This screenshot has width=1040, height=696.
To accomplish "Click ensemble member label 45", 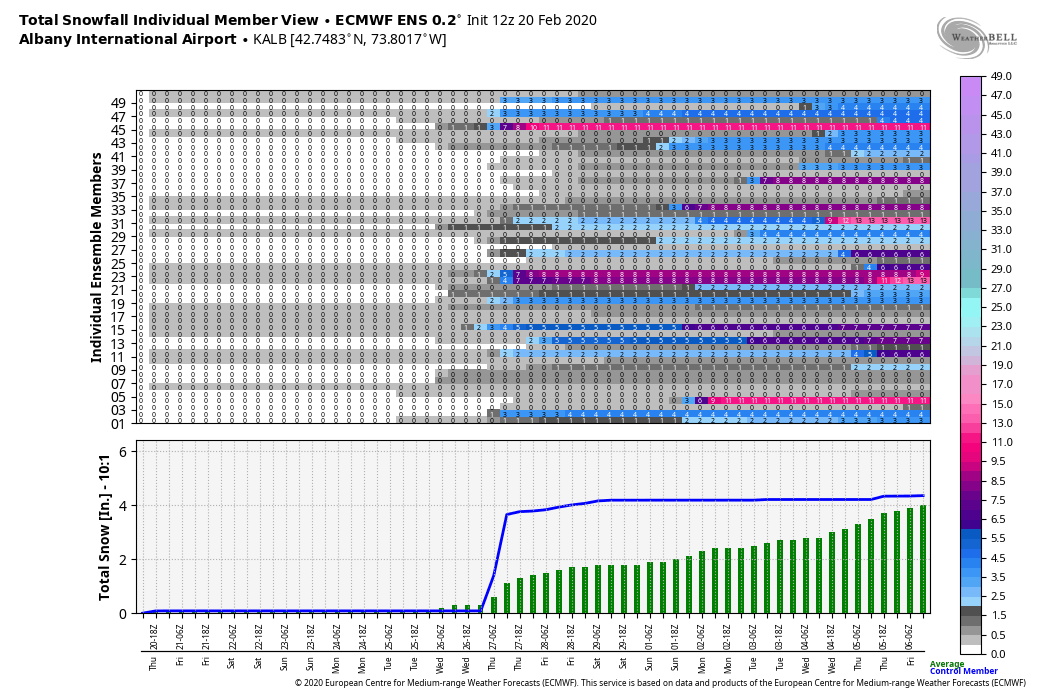I will [x=119, y=130].
